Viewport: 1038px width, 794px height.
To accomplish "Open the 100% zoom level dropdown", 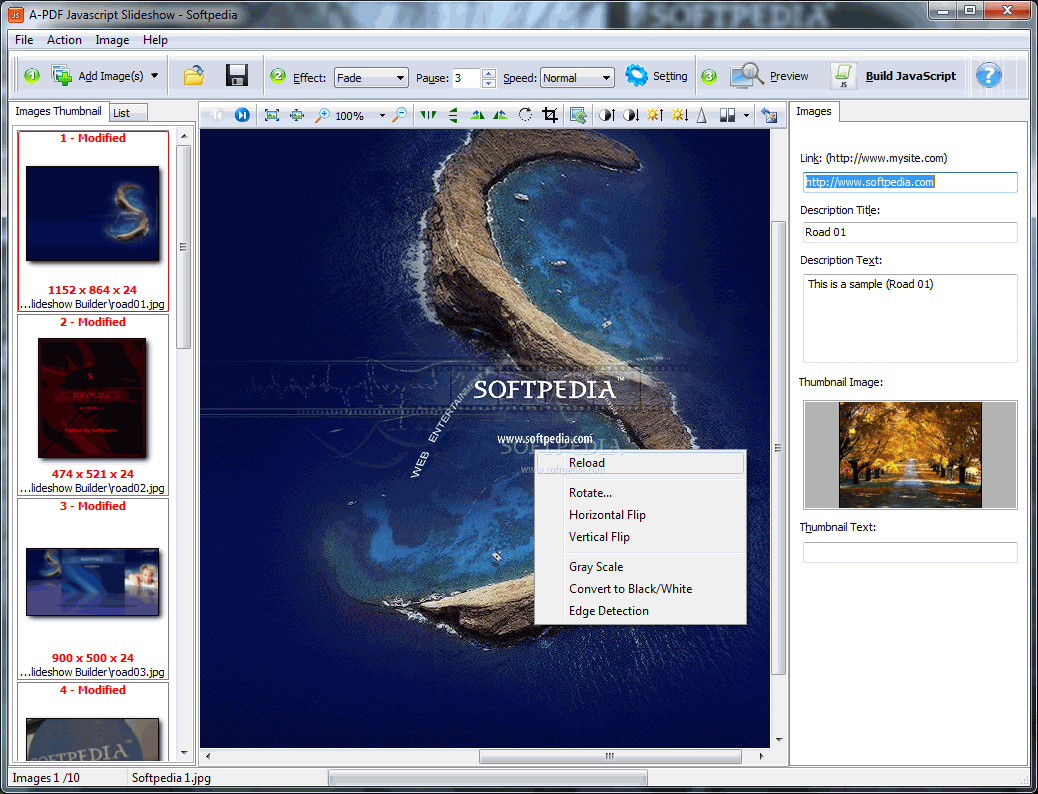I will coord(382,115).
